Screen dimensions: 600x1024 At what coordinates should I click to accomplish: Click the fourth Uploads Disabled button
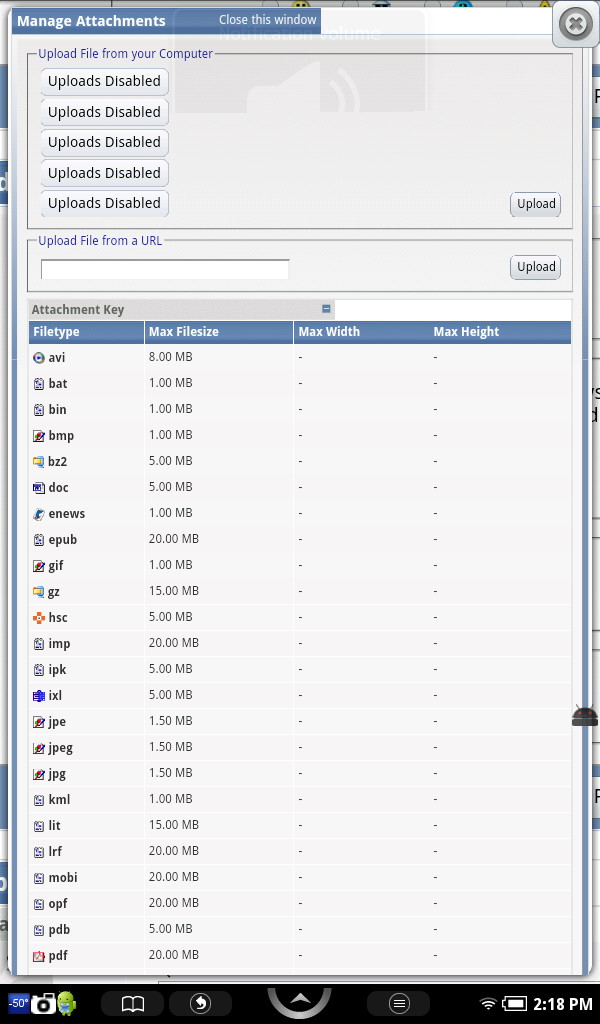[x=104, y=173]
